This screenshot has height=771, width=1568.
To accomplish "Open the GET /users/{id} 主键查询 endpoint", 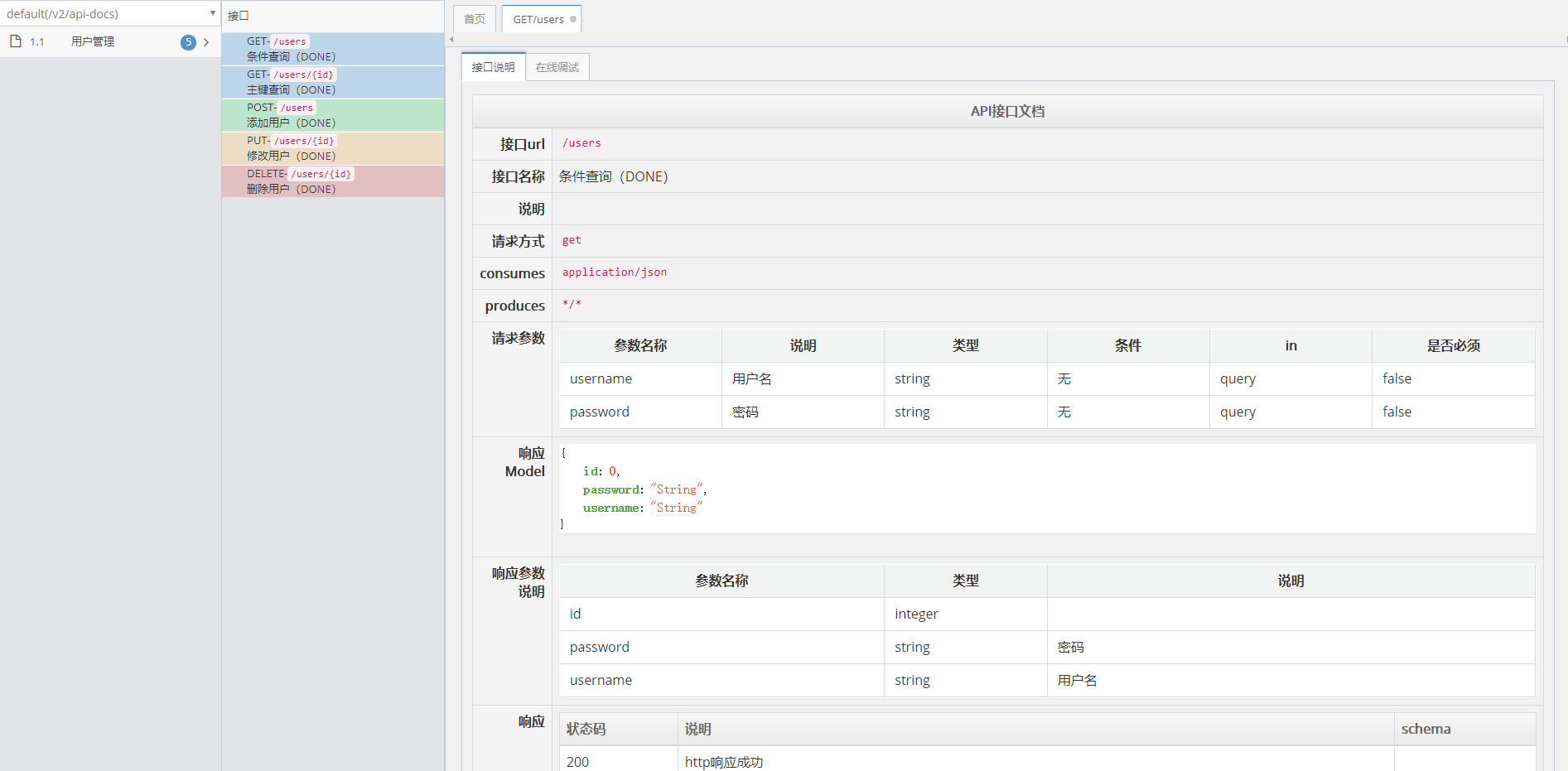I will pos(332,82).
